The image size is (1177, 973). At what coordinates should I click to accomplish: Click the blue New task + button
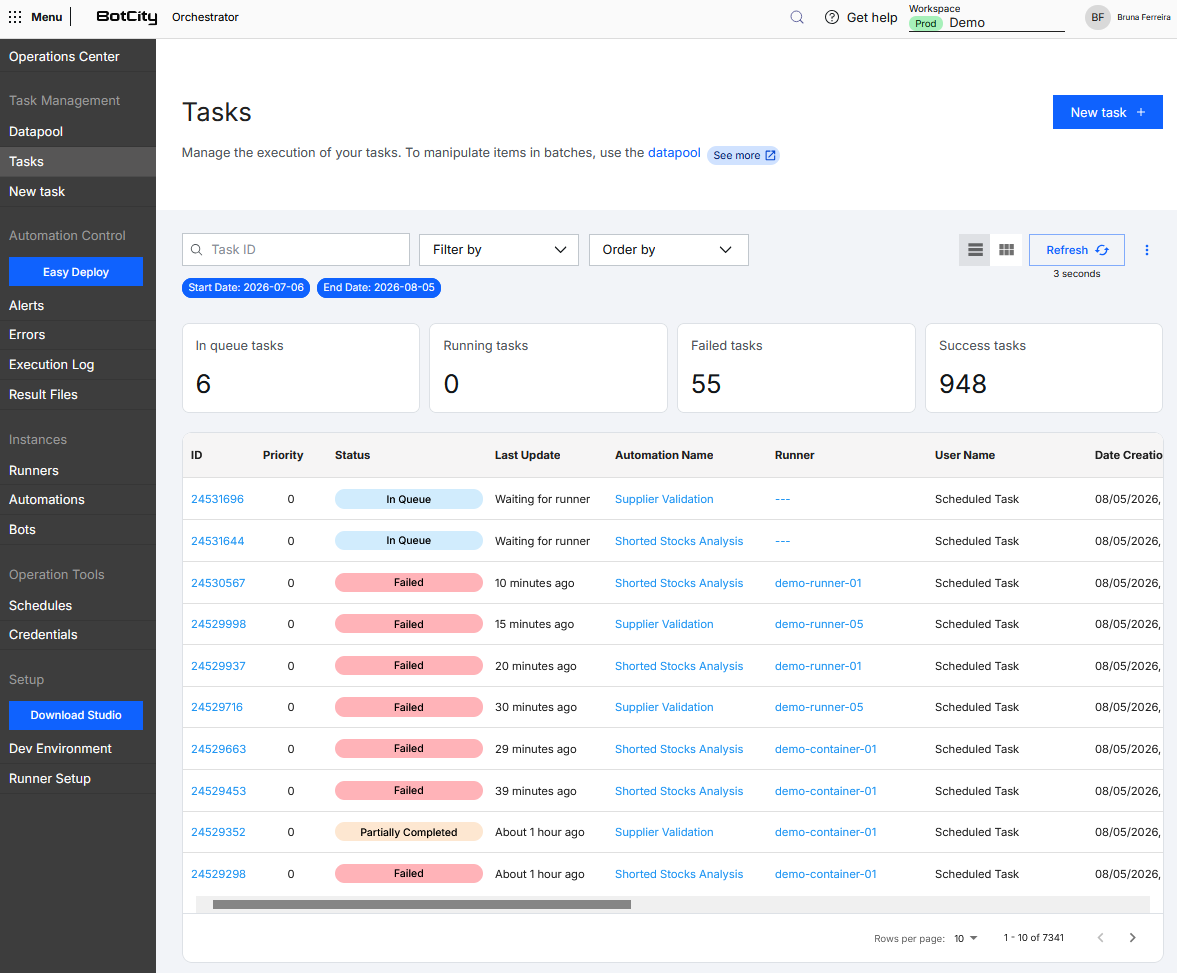point(1107,112)
